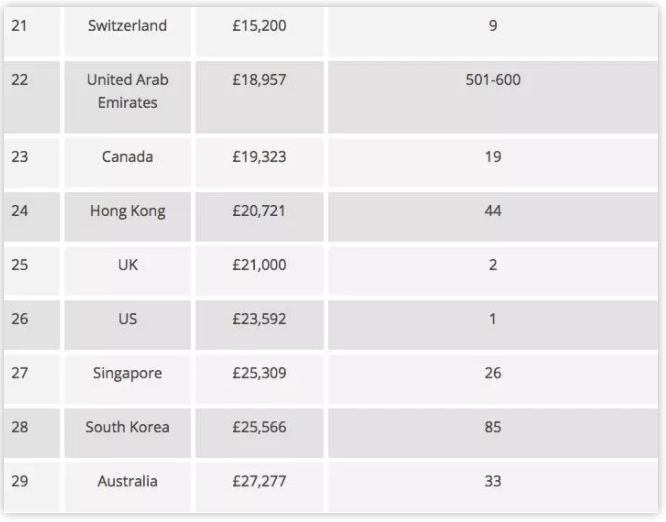
Task: Click the ranking value 44
Action: (493, 211)
